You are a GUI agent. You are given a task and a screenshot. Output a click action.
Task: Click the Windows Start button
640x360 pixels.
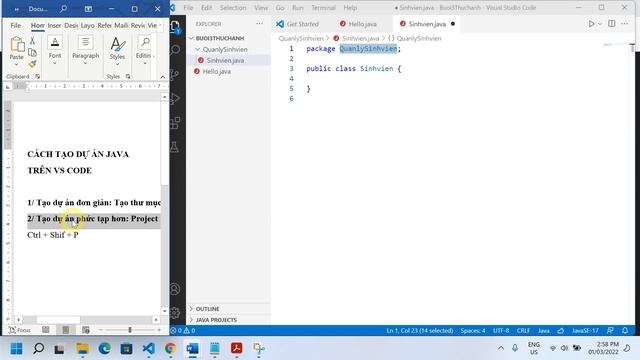17,348
